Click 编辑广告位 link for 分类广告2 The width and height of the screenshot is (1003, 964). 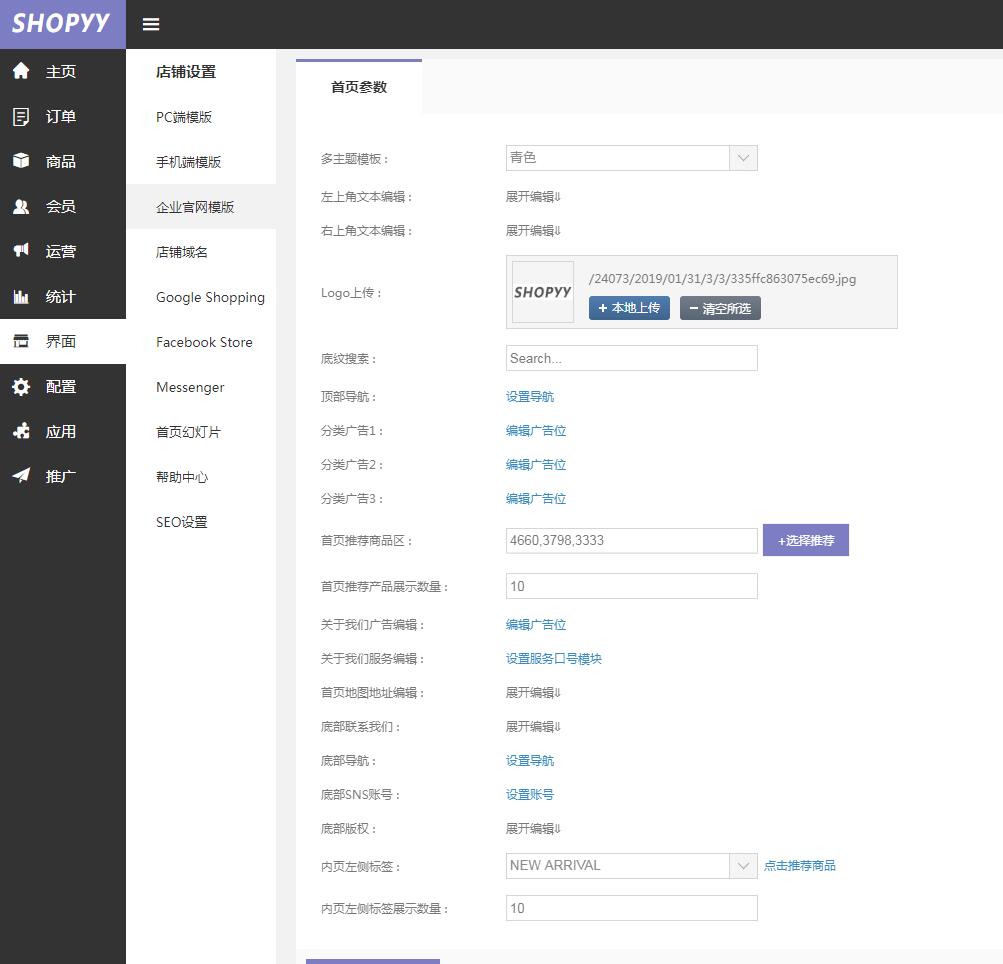tap(535, 464)
